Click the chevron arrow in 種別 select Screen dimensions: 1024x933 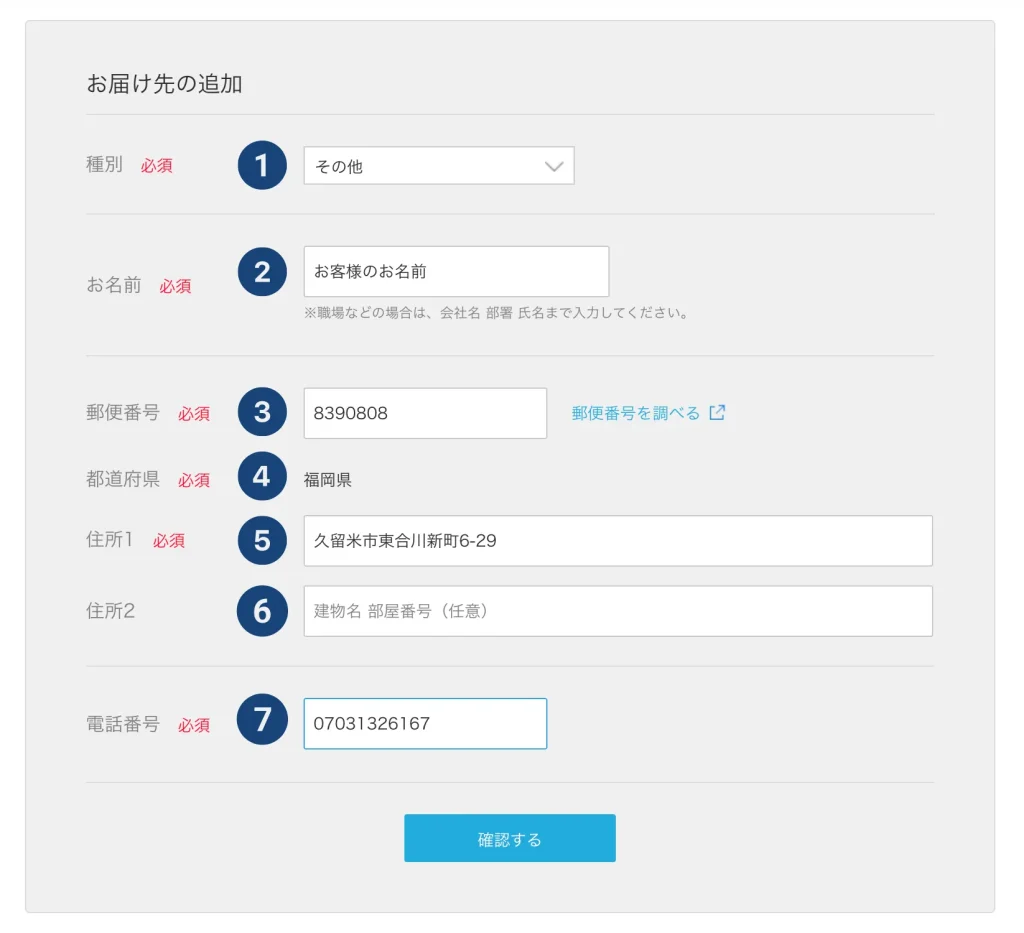click(555, 167)
